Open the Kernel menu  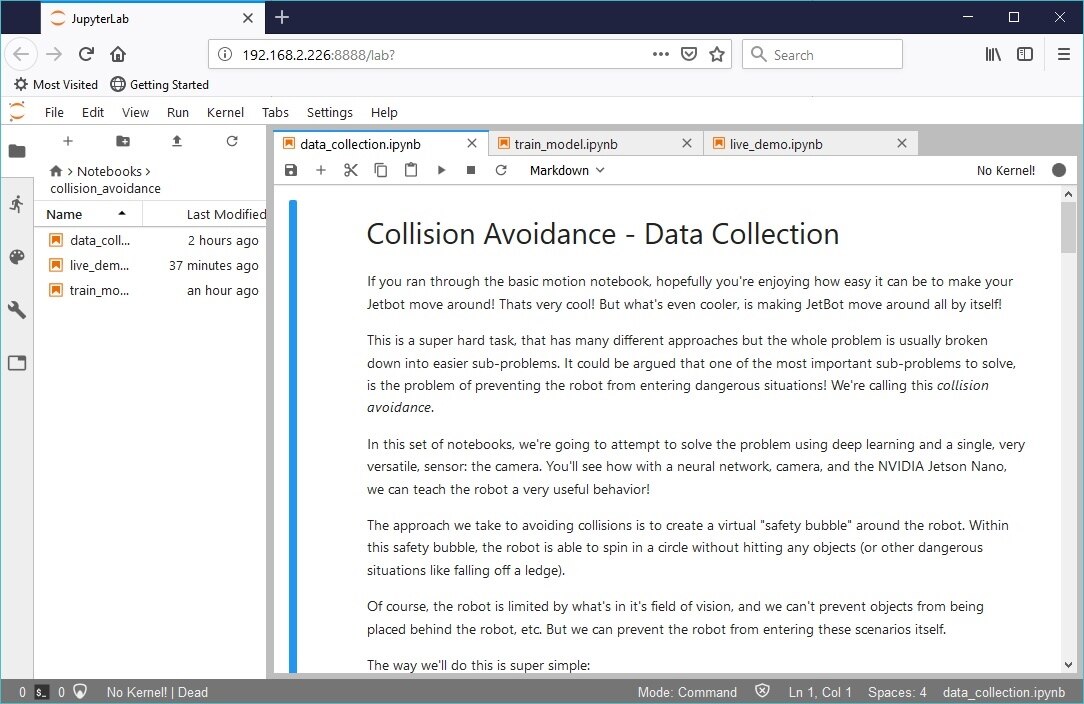(x=225, y=113)
